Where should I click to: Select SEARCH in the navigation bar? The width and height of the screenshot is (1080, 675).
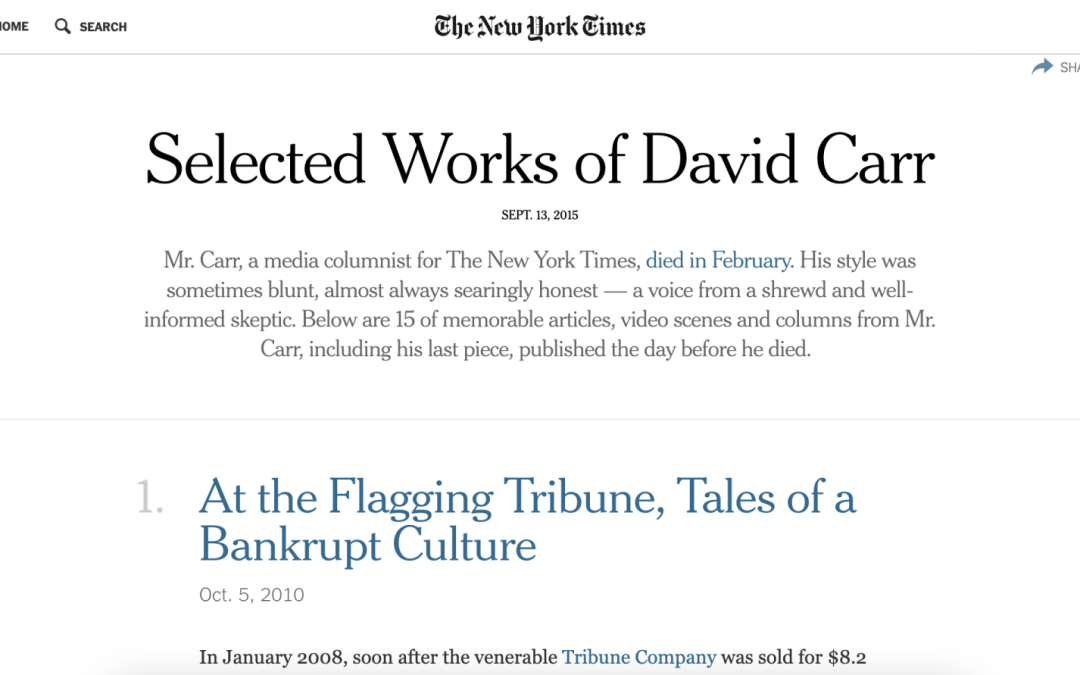103,27
